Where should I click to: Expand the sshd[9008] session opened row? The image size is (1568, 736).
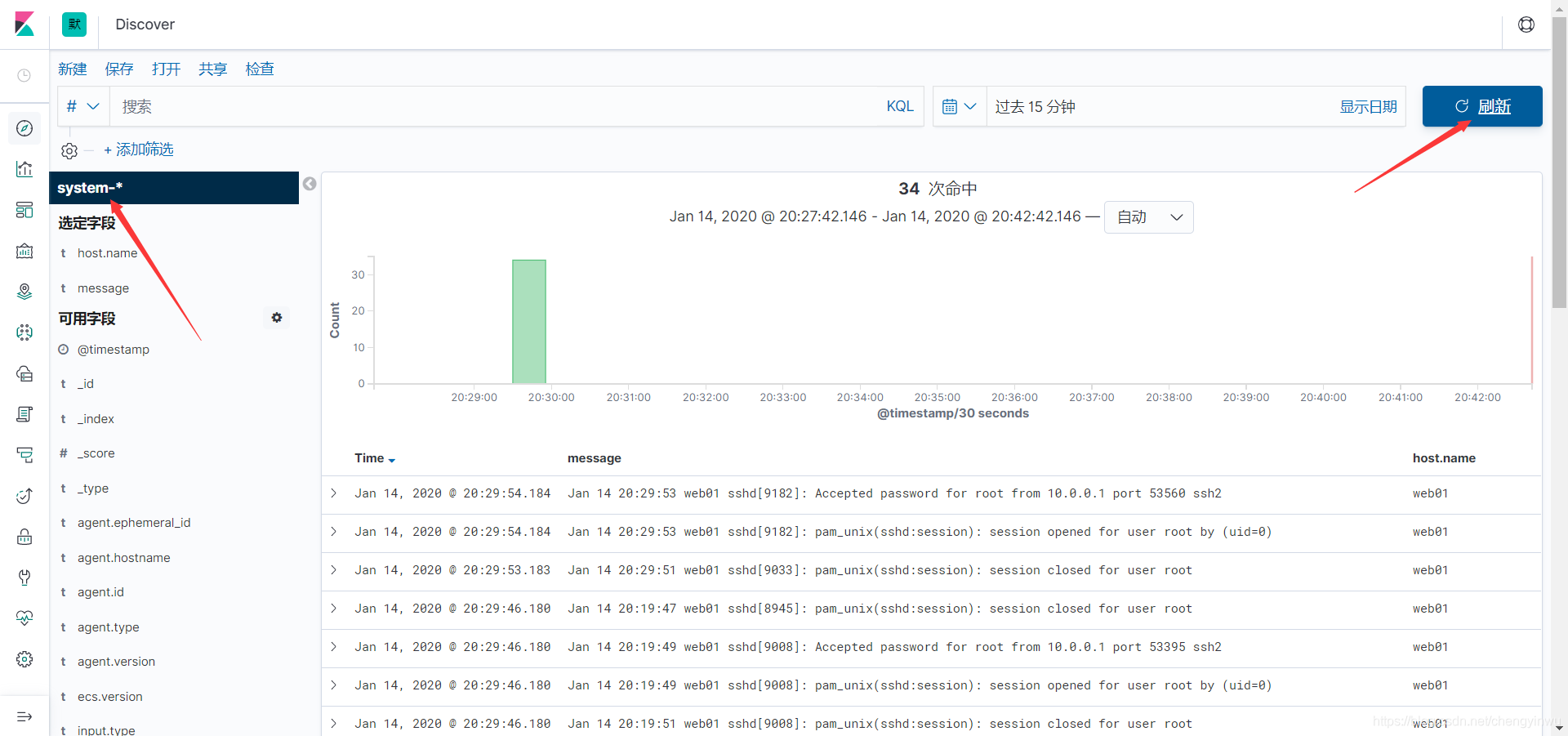pos(333,685)
